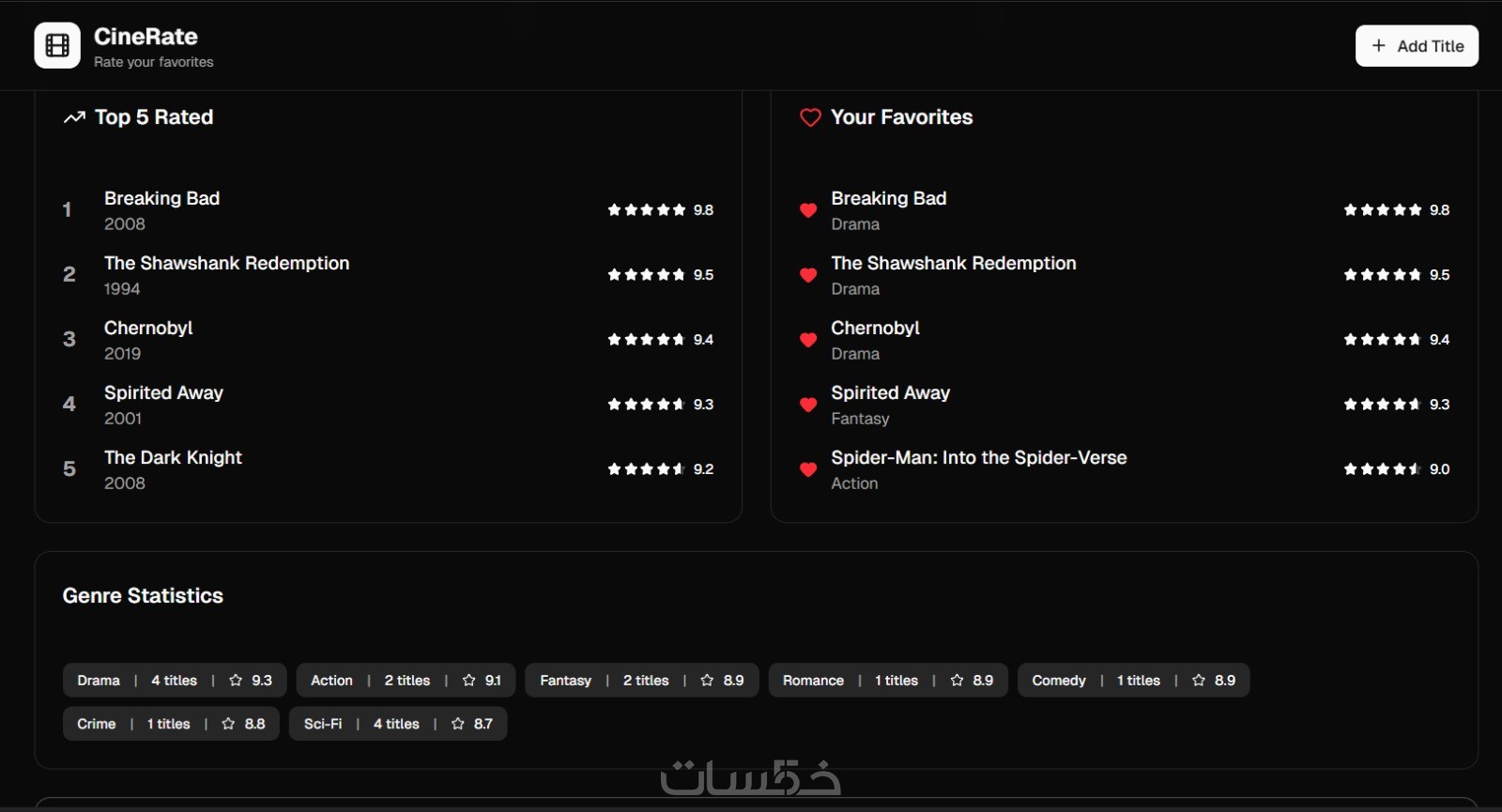Click stars on favorite Spirited Away Fantasy

tap(1383, 405)
